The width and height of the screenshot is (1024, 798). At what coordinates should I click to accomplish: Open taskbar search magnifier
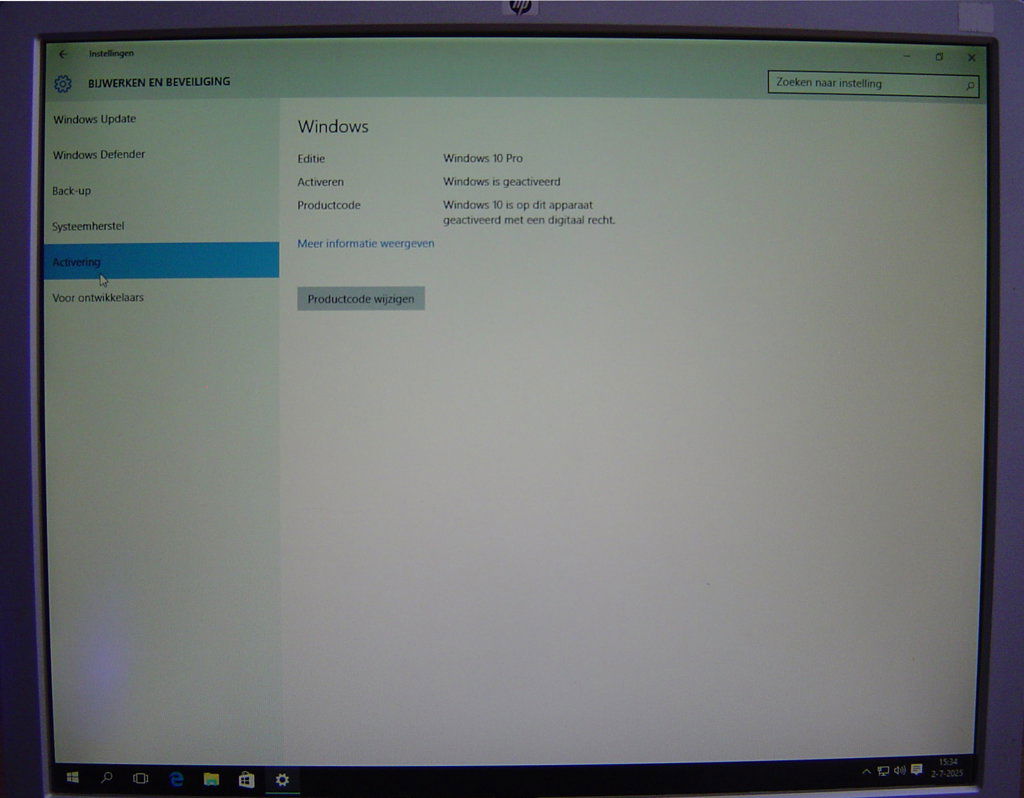106,777
